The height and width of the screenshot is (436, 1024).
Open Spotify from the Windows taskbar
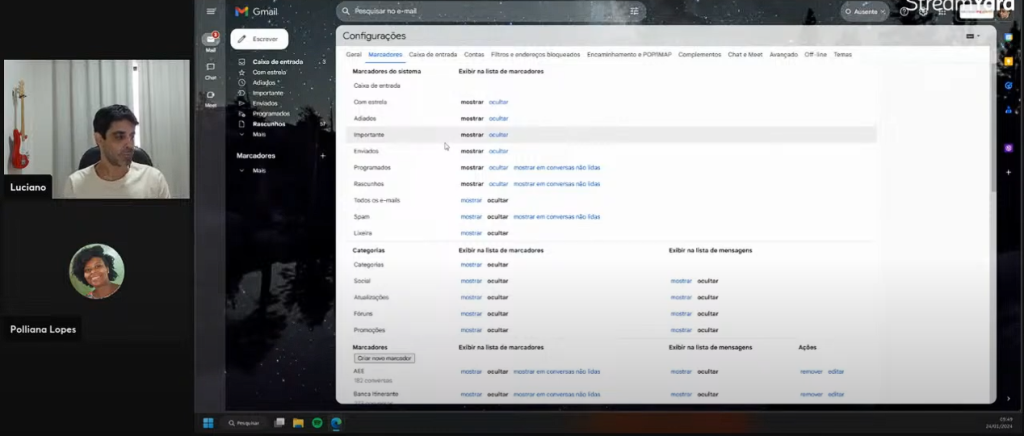317,423
